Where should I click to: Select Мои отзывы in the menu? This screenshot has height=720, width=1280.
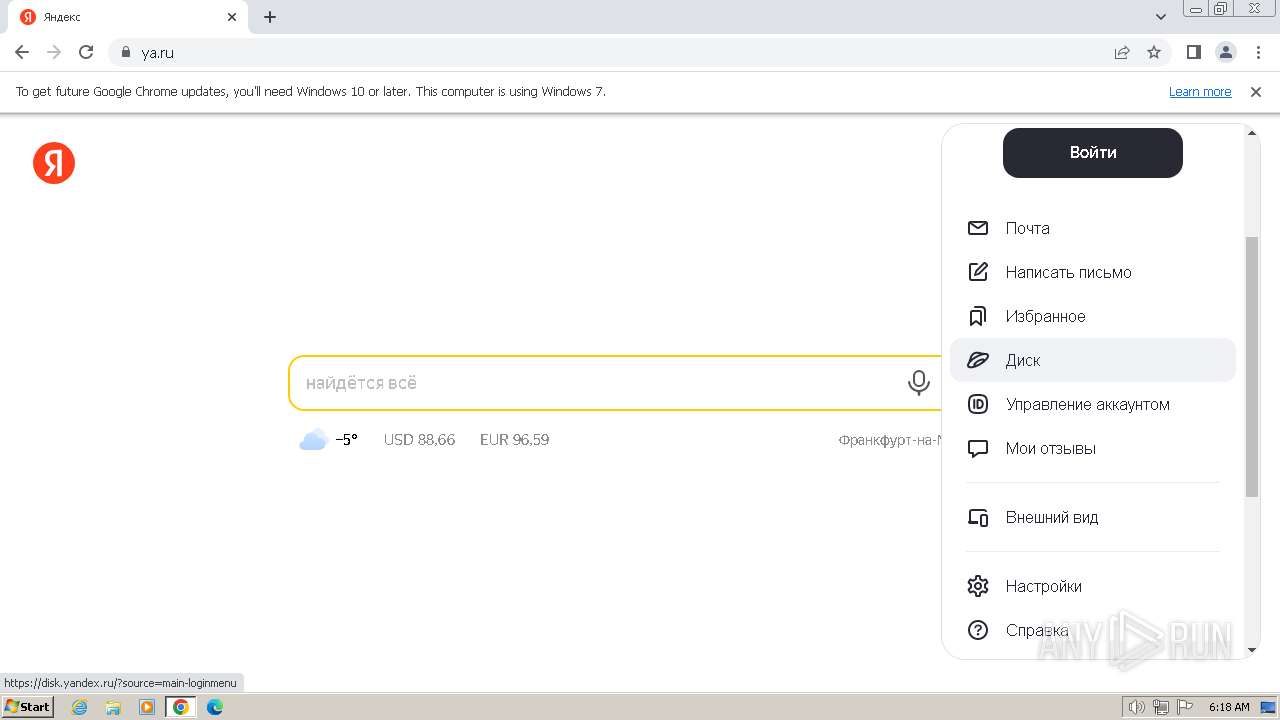(1093, 449)
